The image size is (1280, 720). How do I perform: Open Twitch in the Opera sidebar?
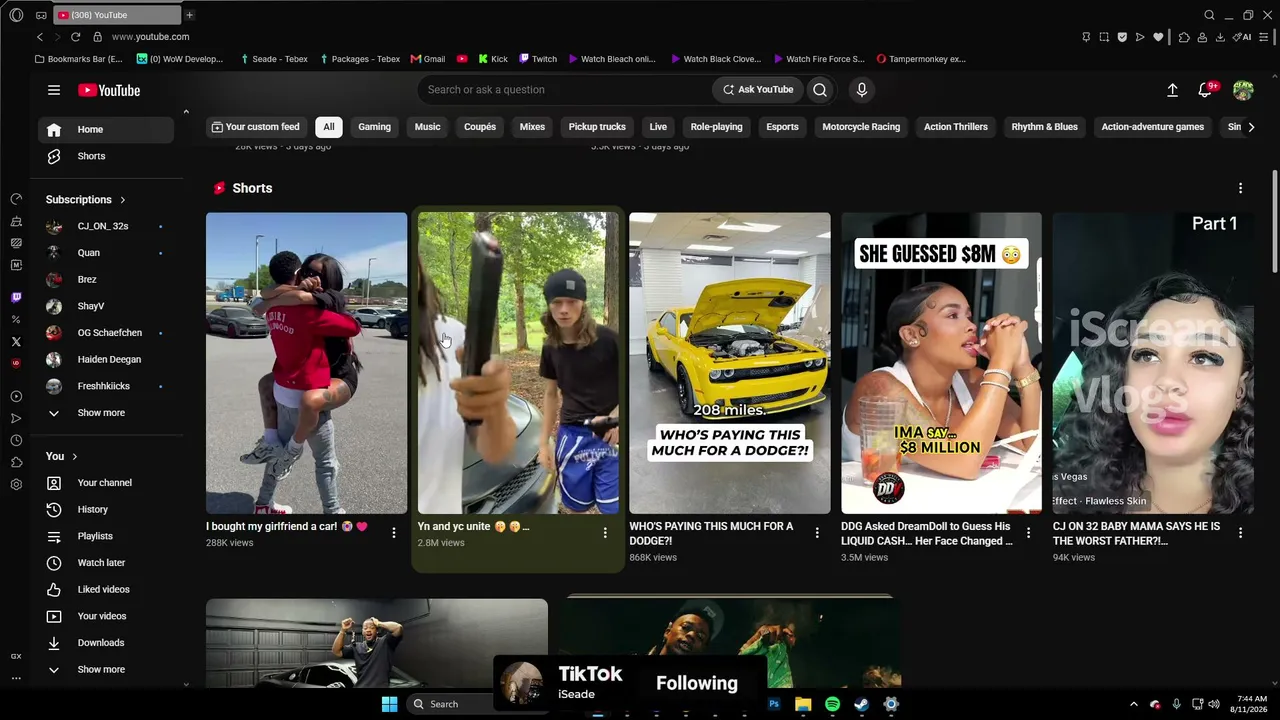point(16,298)
